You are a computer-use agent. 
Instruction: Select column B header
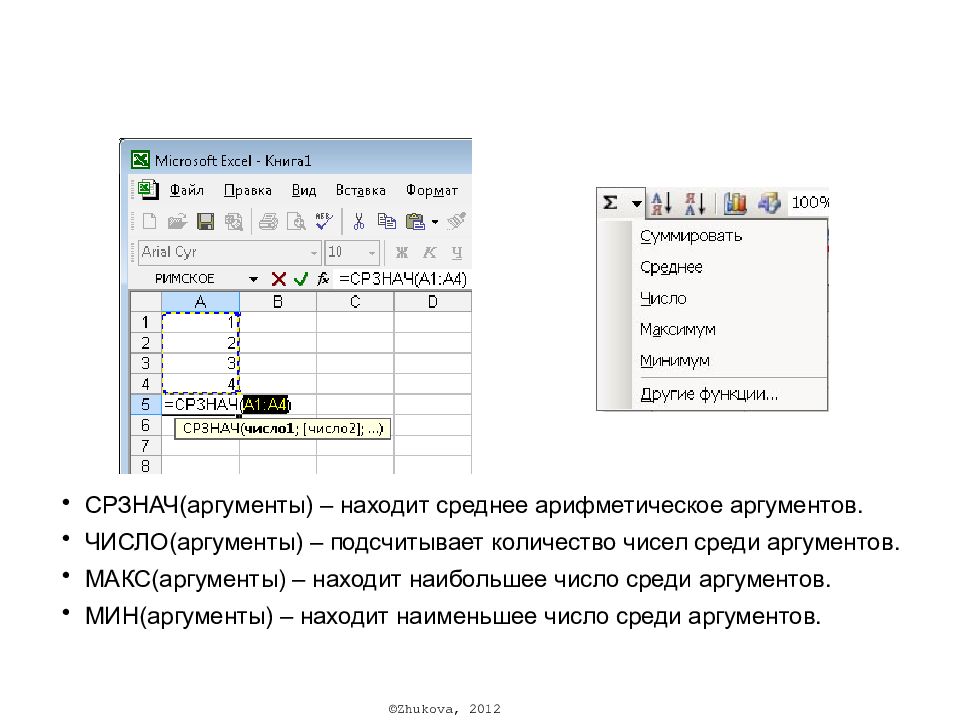point(278,302)
